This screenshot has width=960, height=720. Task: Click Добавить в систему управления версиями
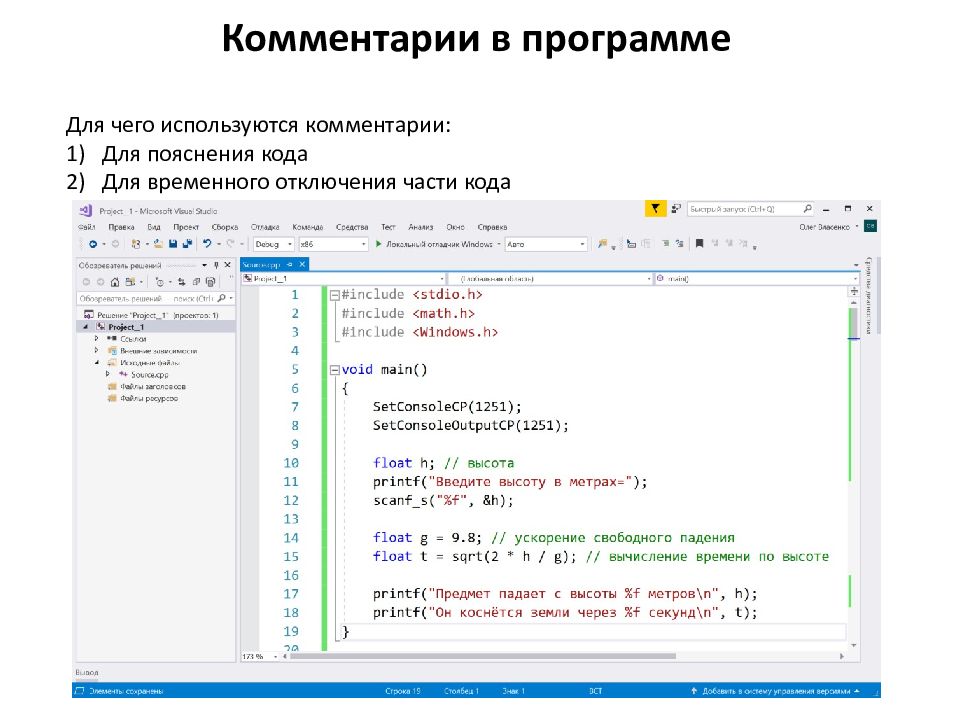776,691
